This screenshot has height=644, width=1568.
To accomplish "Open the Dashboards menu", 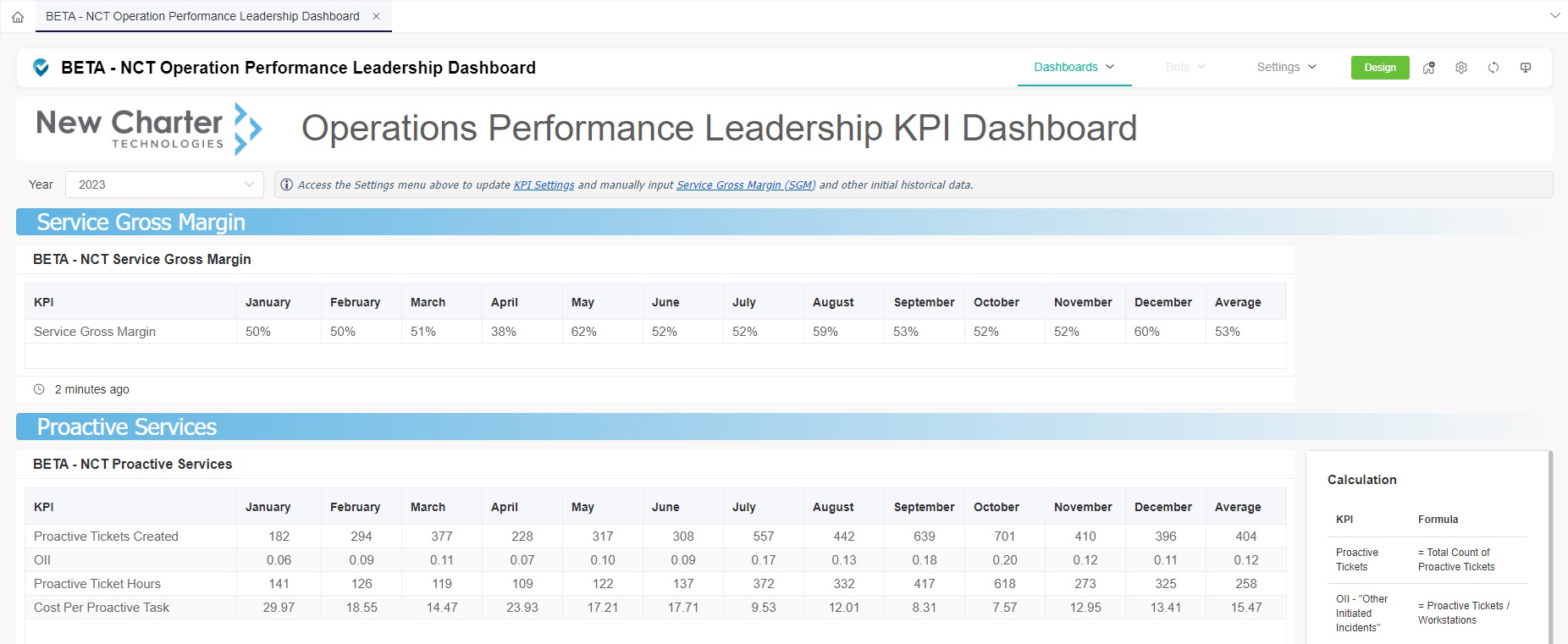I will point(1074,67).
